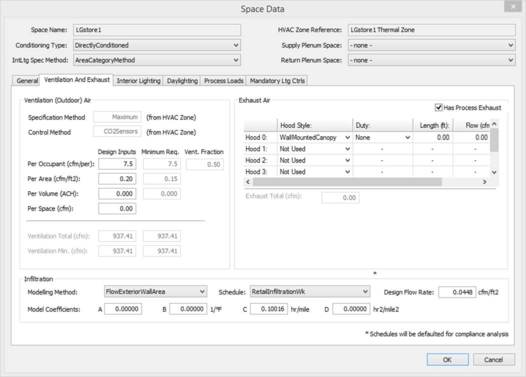
Task: Open Hood 3 Hood Style dropdown
Action: pos(315,171)
